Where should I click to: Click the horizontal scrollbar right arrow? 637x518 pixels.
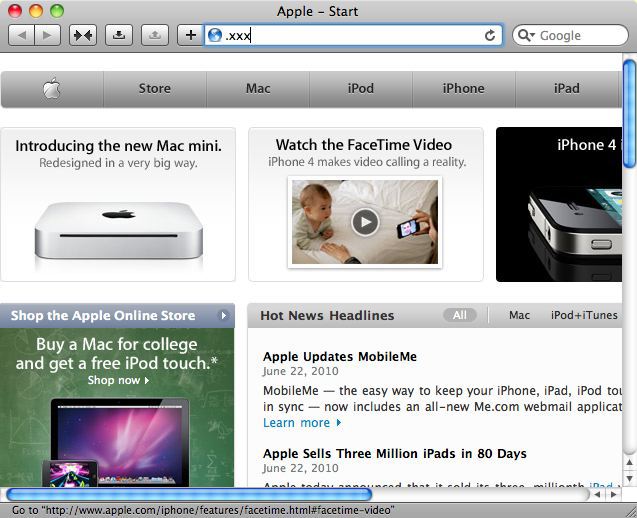(x=613, y=494)
